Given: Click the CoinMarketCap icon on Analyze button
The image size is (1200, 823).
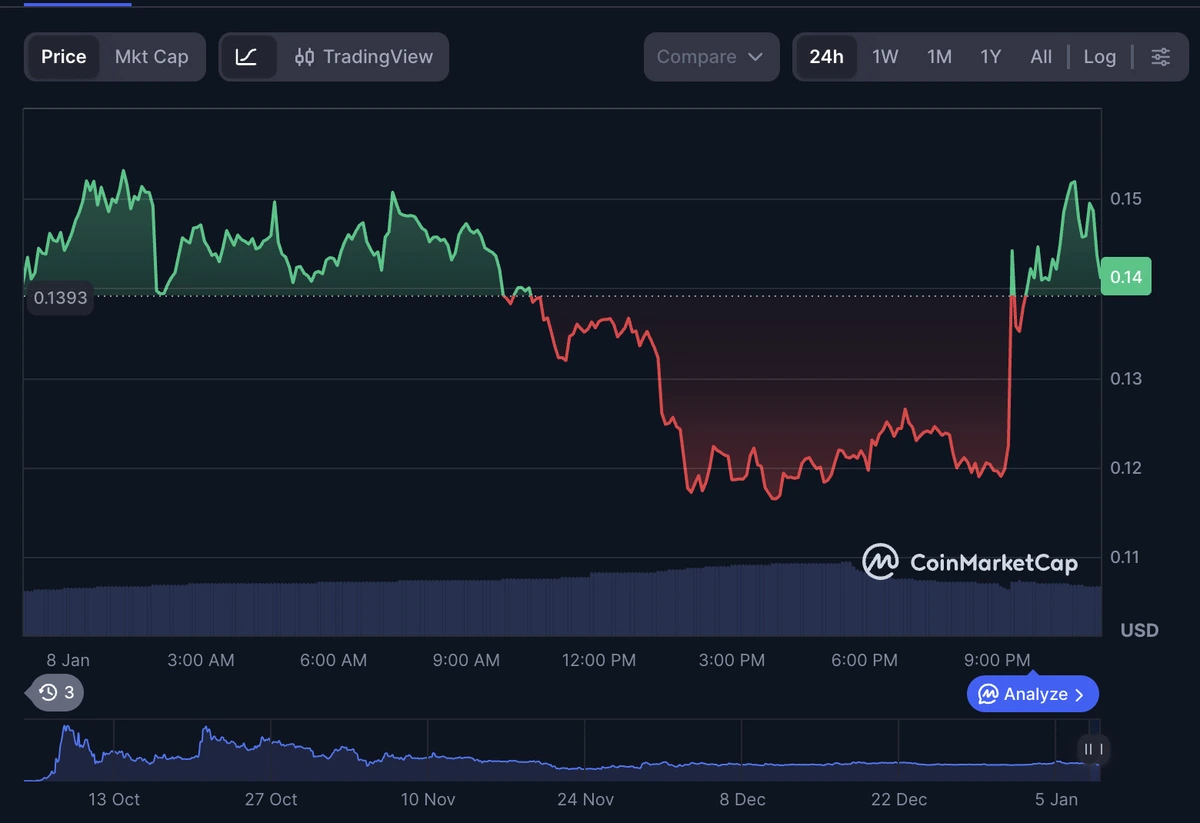Looking at the screenshot, I should coord(988,693).
